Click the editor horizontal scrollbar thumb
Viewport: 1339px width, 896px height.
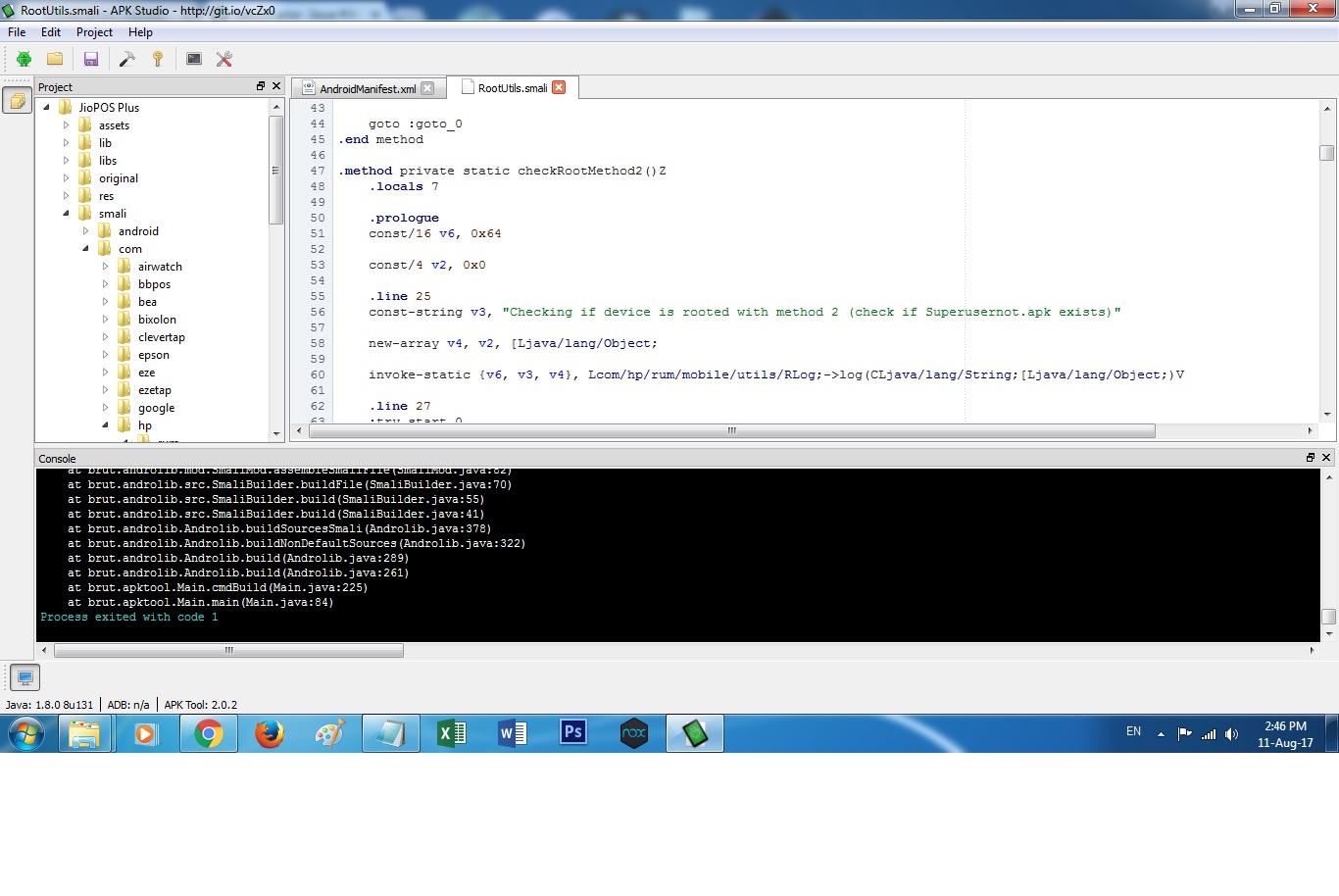click(731, 430)
